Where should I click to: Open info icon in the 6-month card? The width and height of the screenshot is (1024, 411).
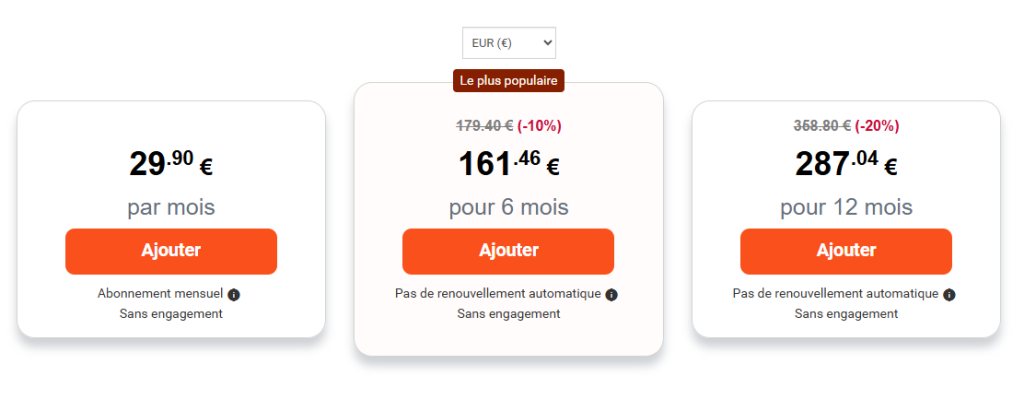click(x=612, y=295)
